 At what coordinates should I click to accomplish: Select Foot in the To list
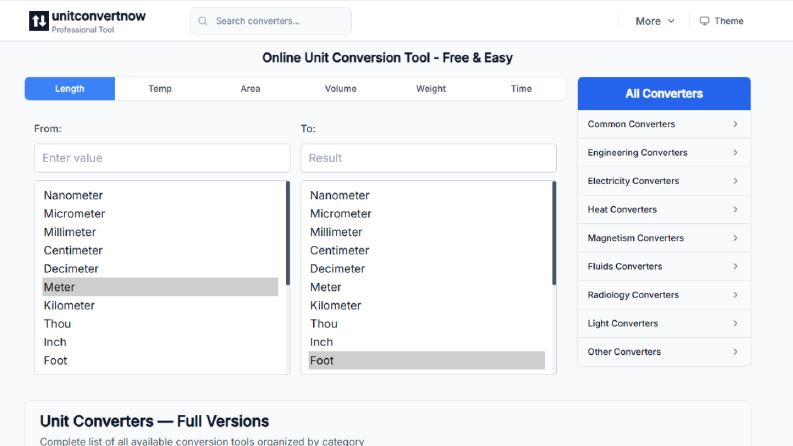click(x=427, y=361)
